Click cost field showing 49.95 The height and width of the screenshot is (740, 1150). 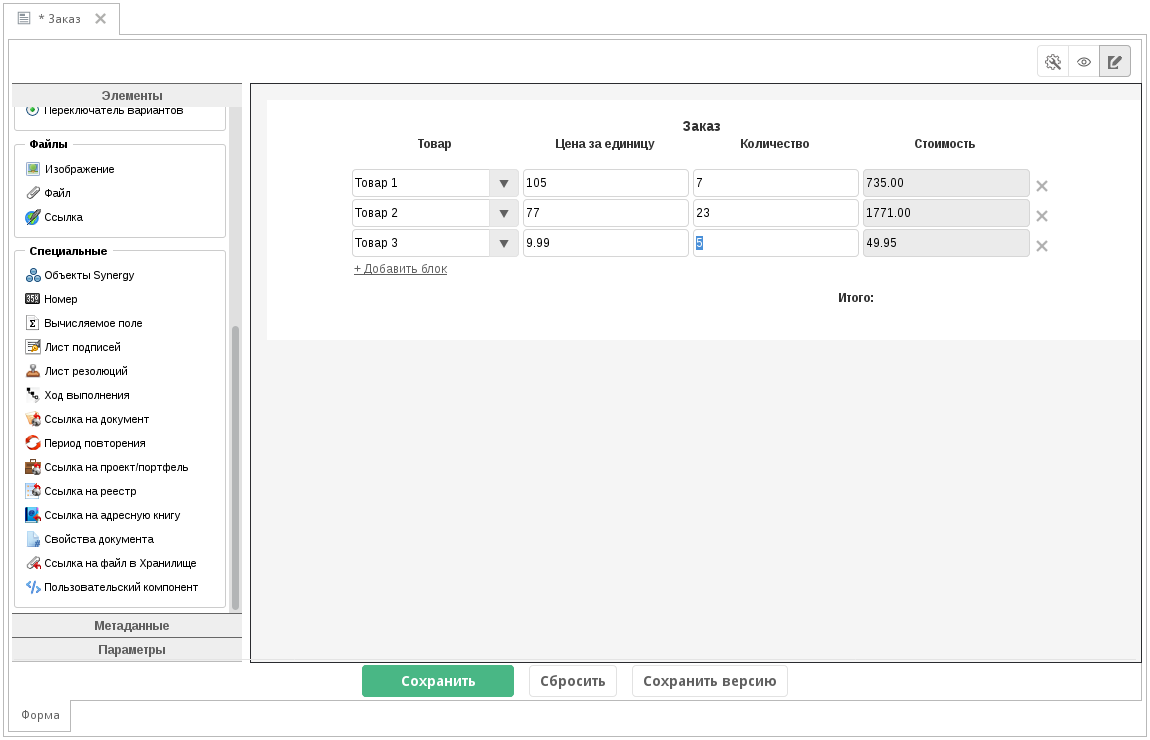946,243
